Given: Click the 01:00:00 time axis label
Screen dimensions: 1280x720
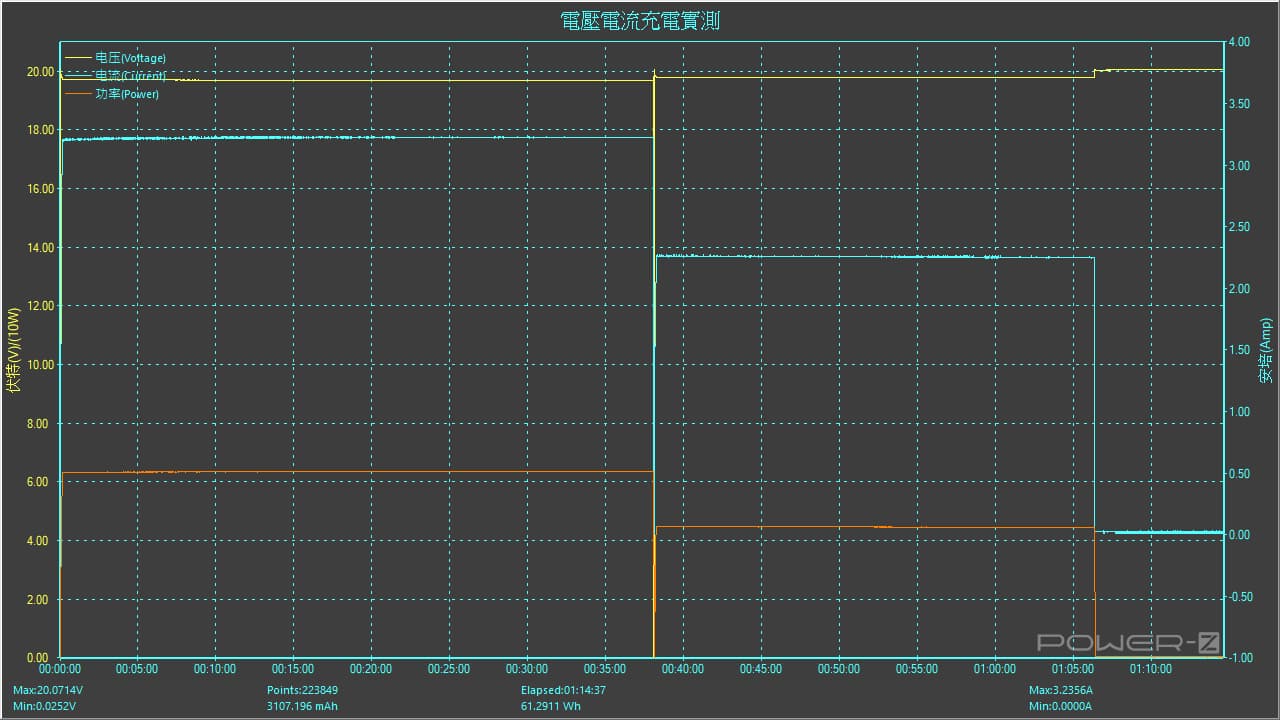Looking at the screenshot, I should (x=995, y=669).
